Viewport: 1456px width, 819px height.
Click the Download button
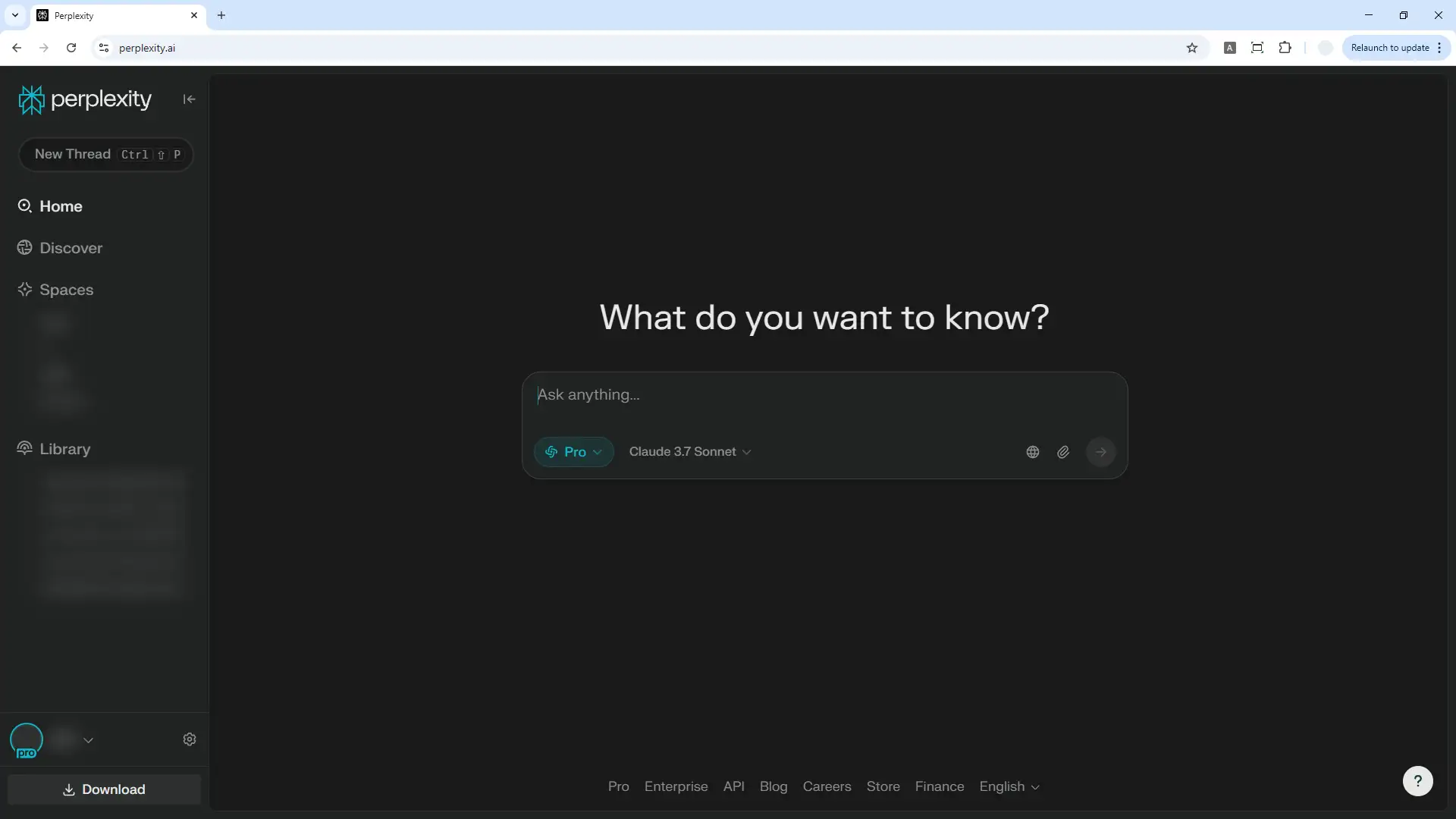(x=104, y=789)
